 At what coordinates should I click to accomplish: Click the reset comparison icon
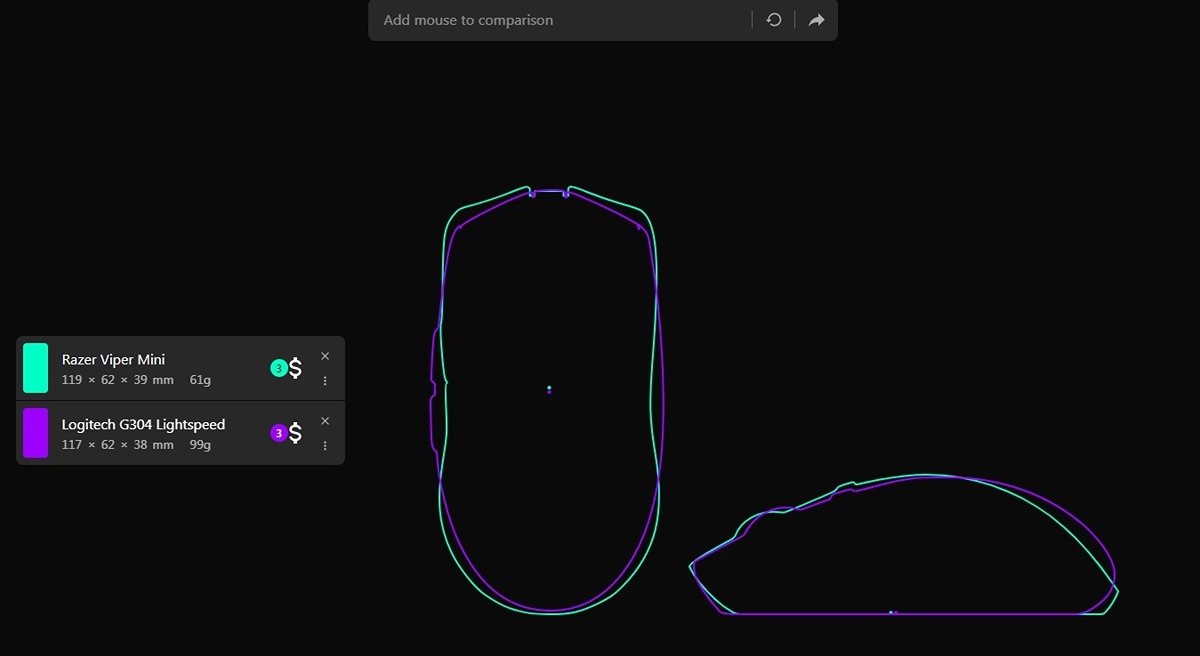click(x=773, y=20)
